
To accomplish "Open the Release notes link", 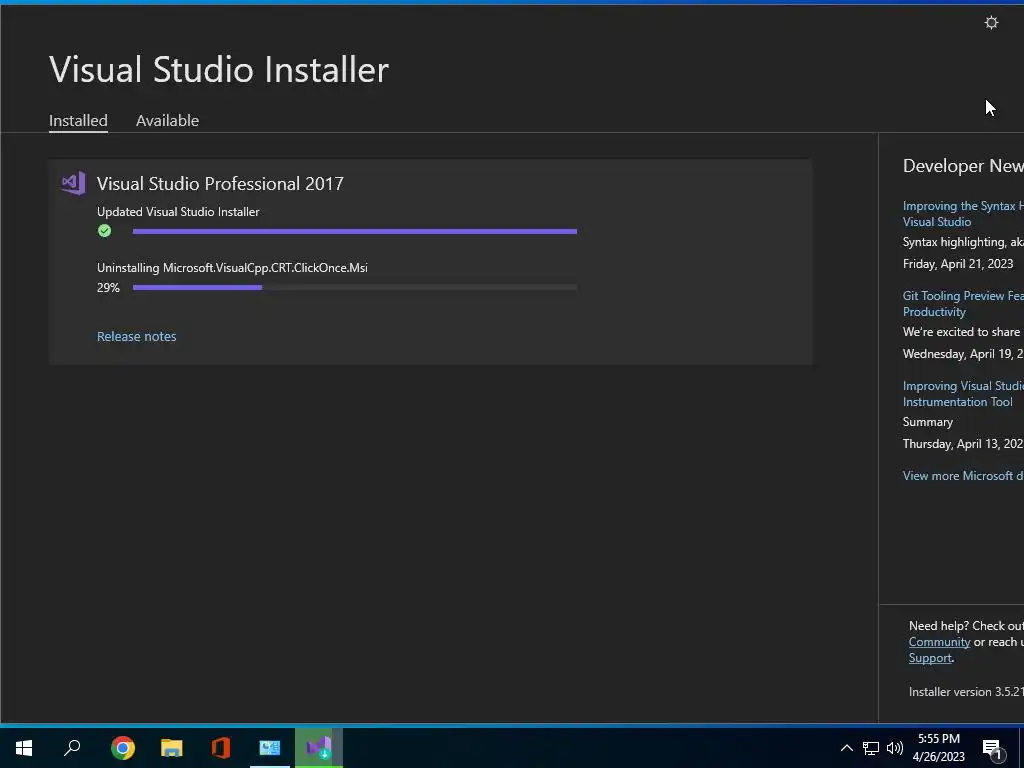I will pos(136,336).
